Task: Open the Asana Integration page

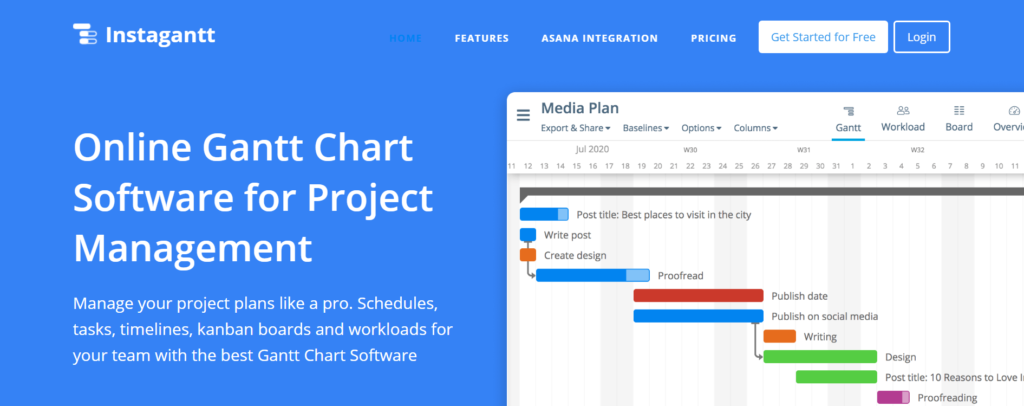Action: coord(599,38)
